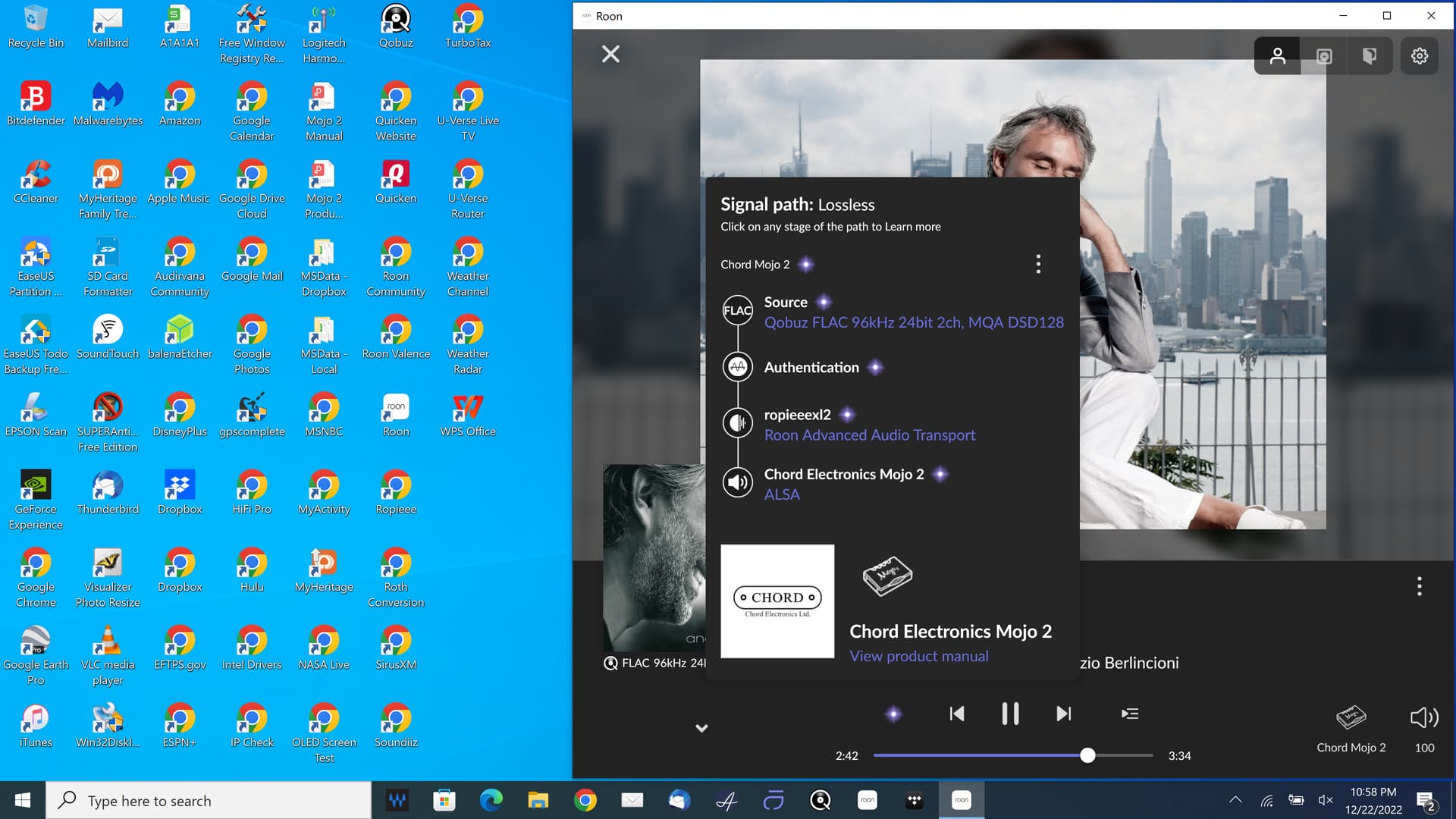The width and height of the screenshot is (1456, 819).
Task: Select the SoundTouch desktop icon
Action: click(108, 338)
